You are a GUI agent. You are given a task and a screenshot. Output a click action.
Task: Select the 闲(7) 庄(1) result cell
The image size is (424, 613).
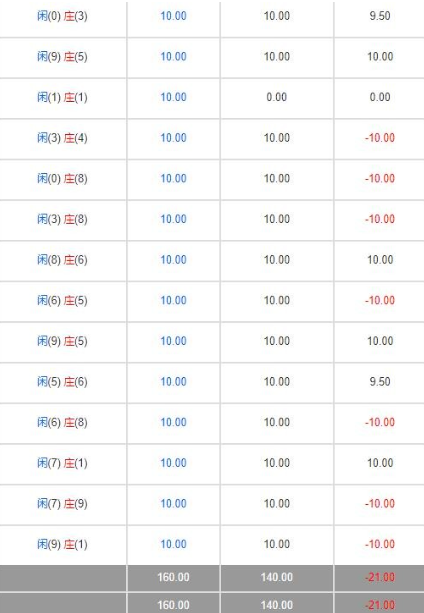(x=62, y=464)
